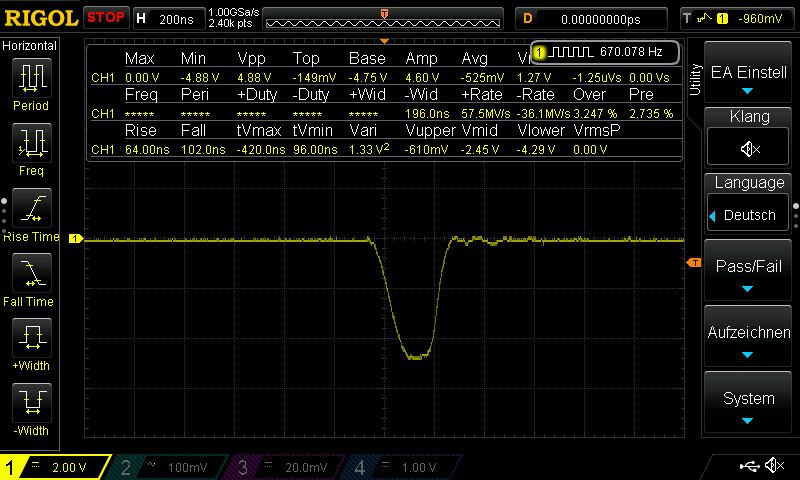Toggle channel 1 at 2.00 V
The height and width of the screenshot is (480, 800).
coord(55,467)
